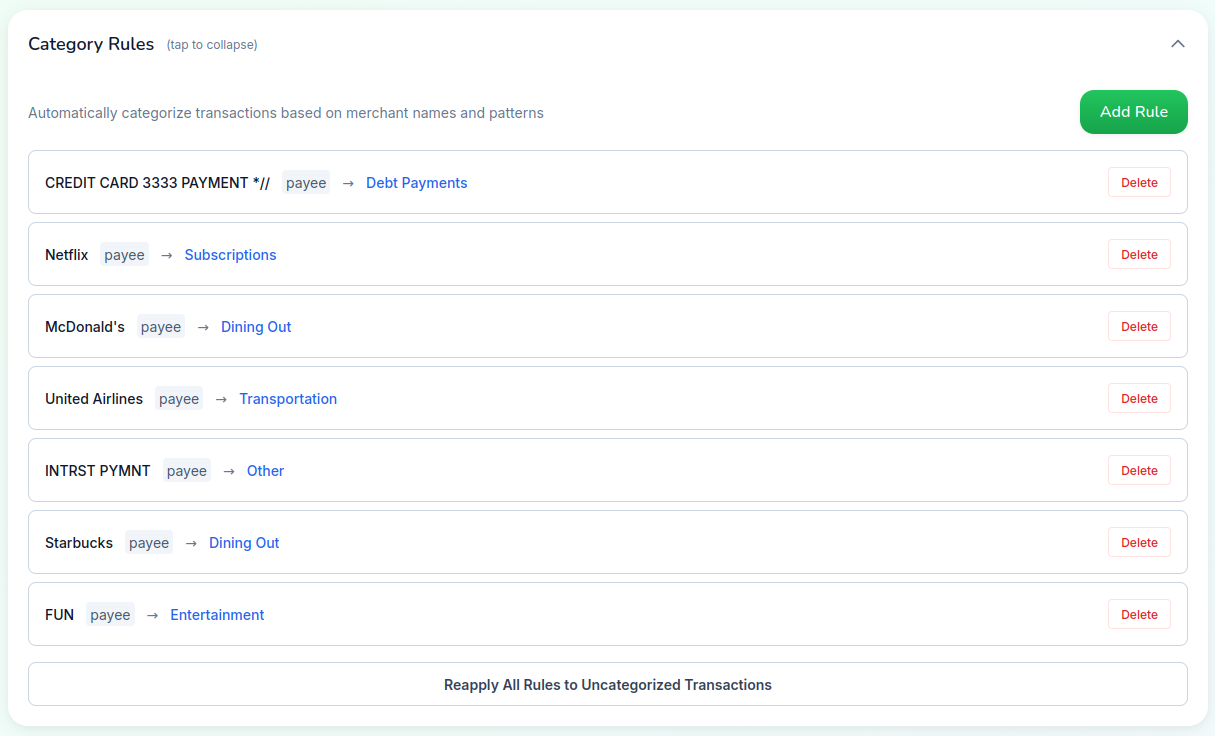Screen dimensions: 1215x736
Task: Open the Subscriptions category link
Action: pos(230,254)
